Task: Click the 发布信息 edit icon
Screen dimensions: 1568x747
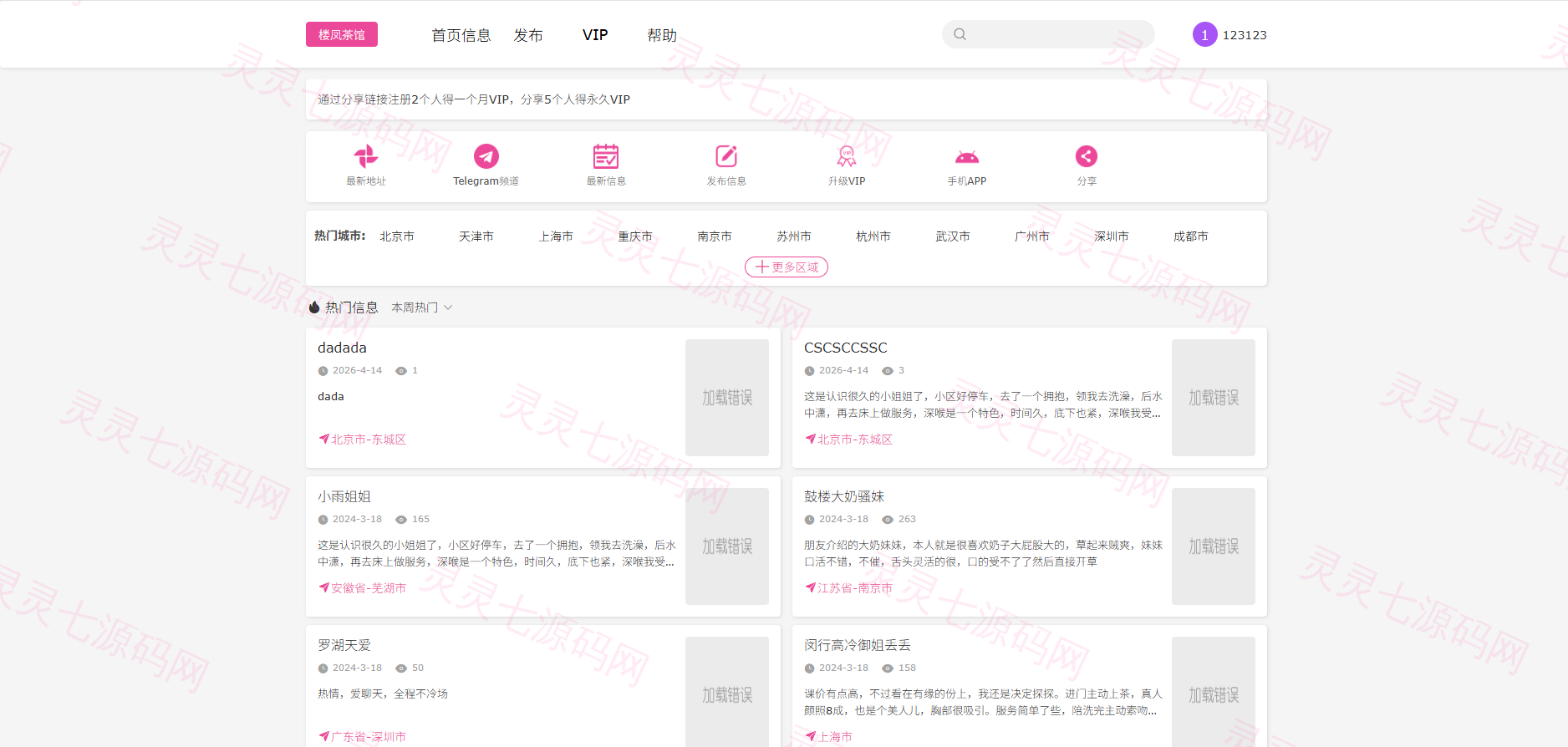Action: coord(726,156)
